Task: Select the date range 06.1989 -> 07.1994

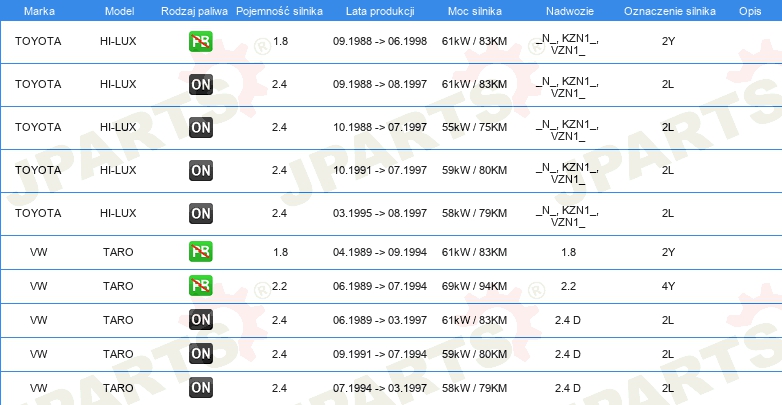Action: tap(380, 286)
